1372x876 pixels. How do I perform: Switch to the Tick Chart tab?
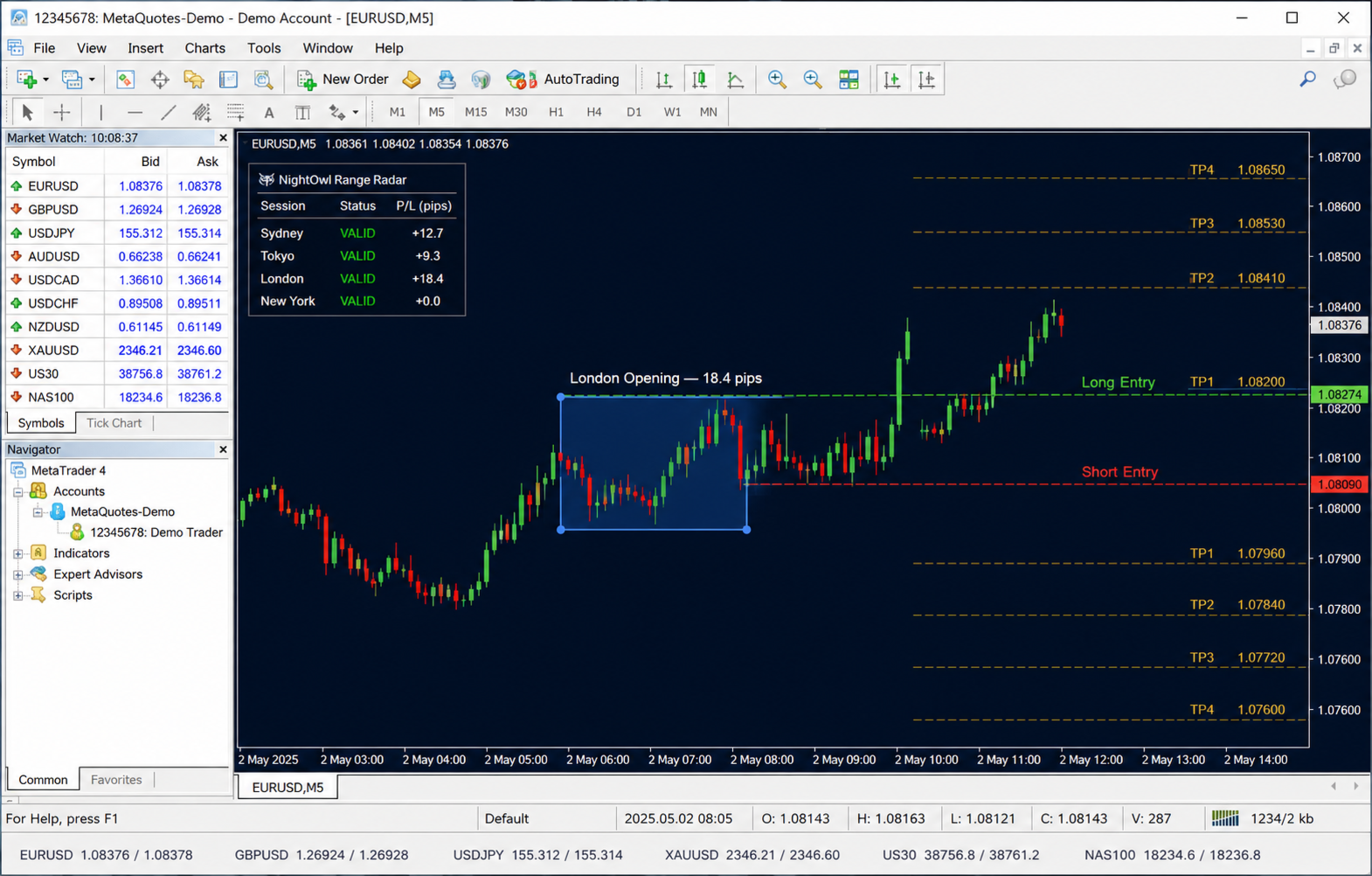pos(114,423)
